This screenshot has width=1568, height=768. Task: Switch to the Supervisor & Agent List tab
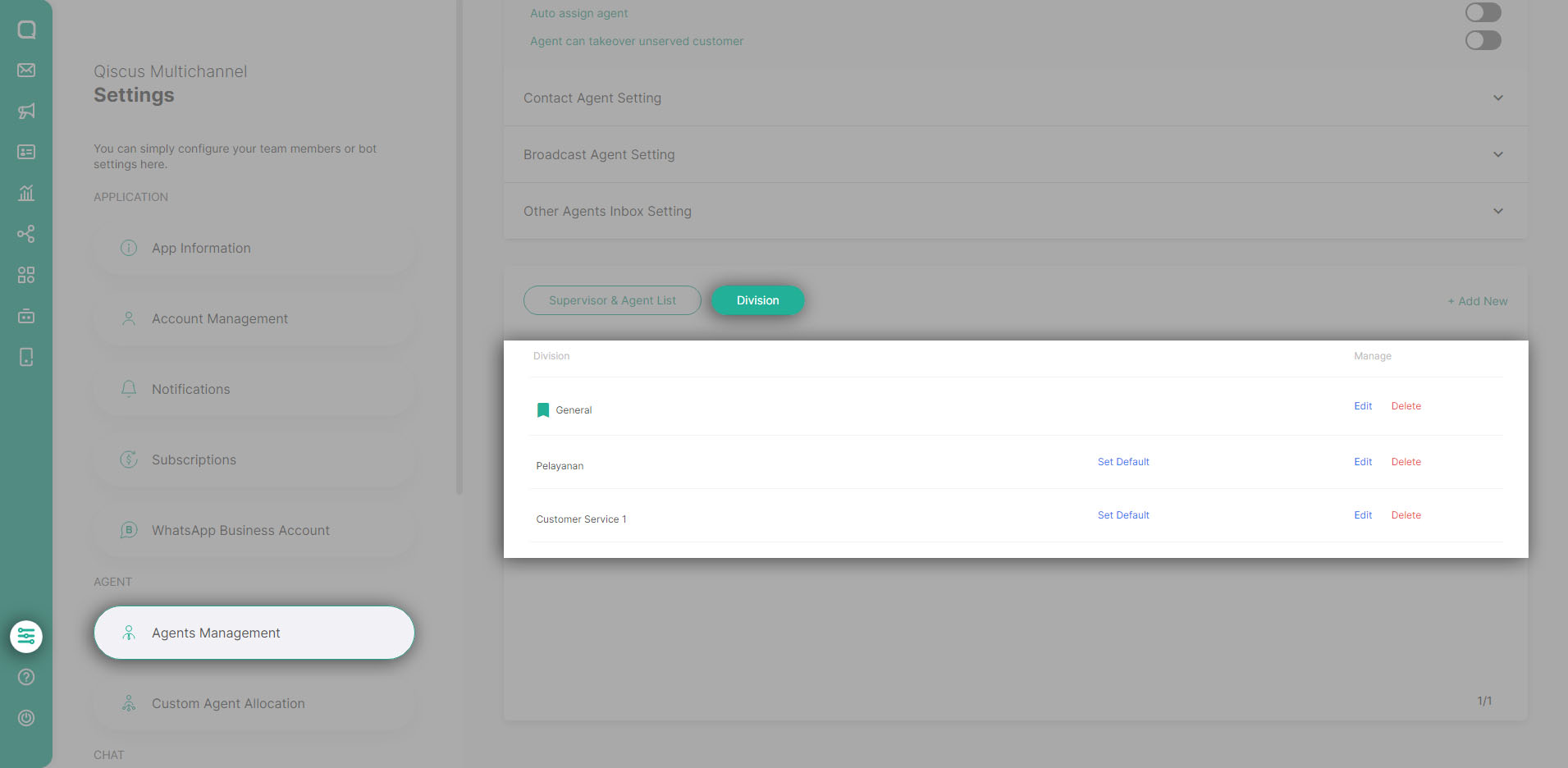(x=611, y=300)
